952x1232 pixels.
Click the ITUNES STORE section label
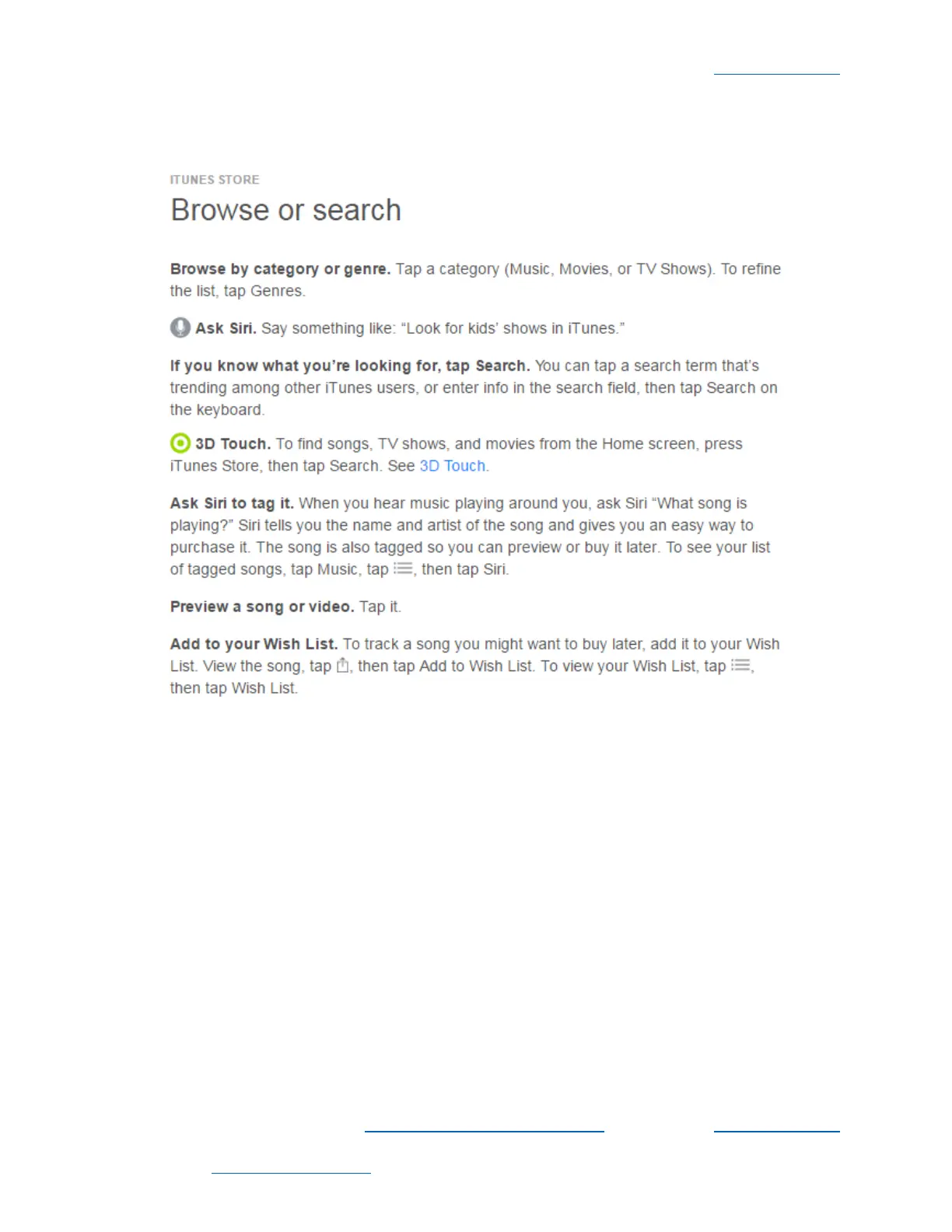(x=215, y=180)
